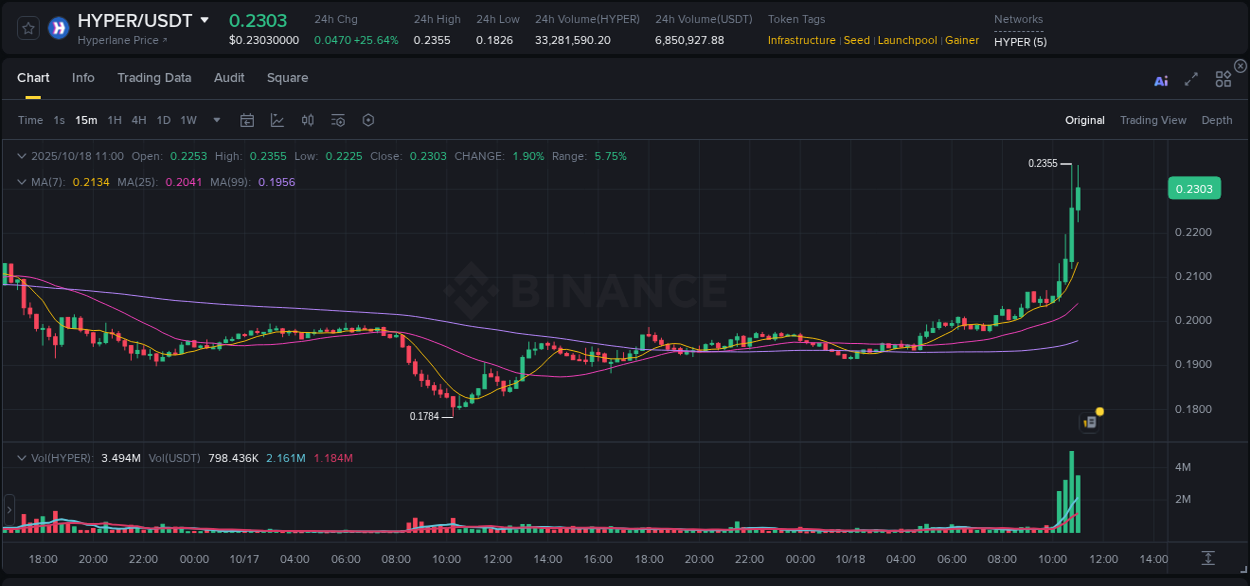Screen dimensions: 1250x586
Task: Expand the extra timeframes dropdown arrow
Action: pos(215,120)
